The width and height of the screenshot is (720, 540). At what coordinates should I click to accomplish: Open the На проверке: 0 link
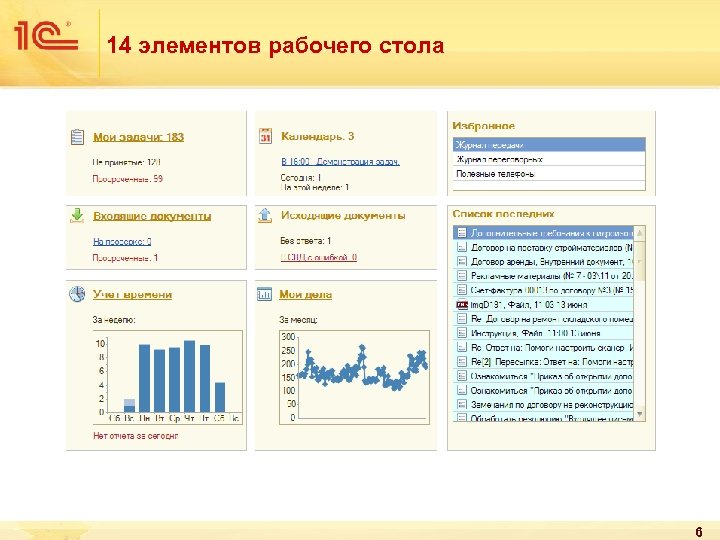click(122, 241)
